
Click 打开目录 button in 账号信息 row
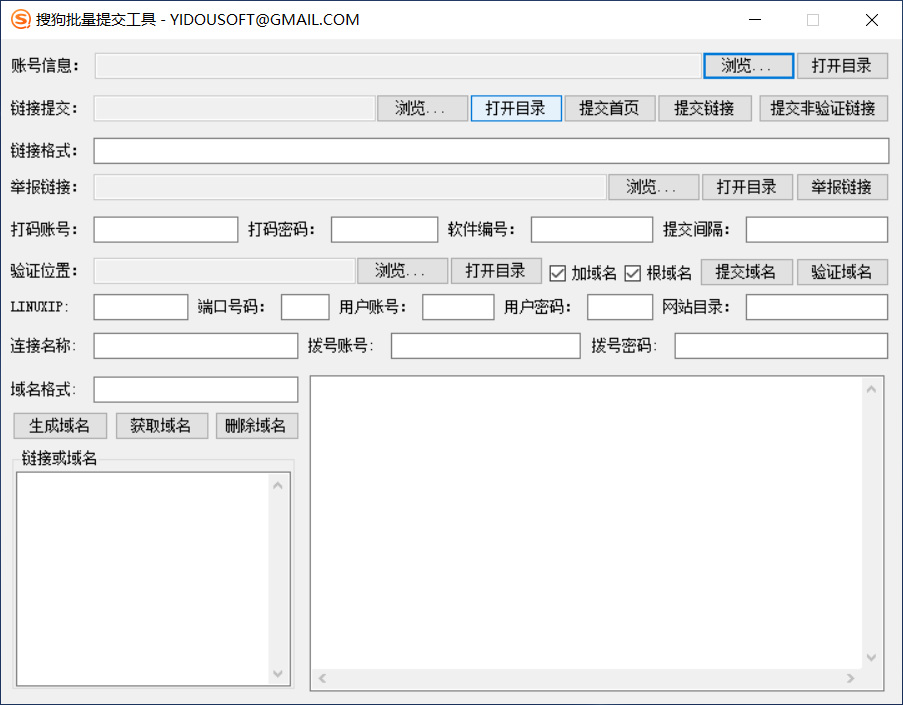[842, 66]
